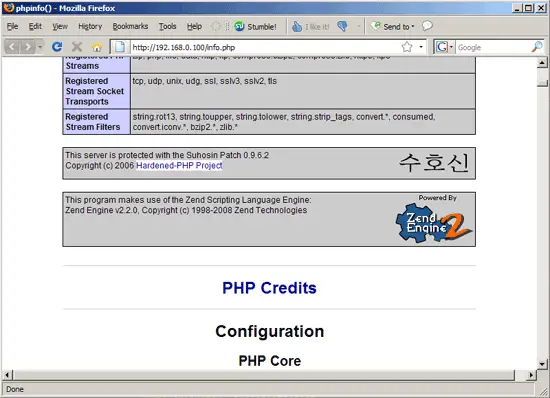Open the Tools menu

click(167, 26)
